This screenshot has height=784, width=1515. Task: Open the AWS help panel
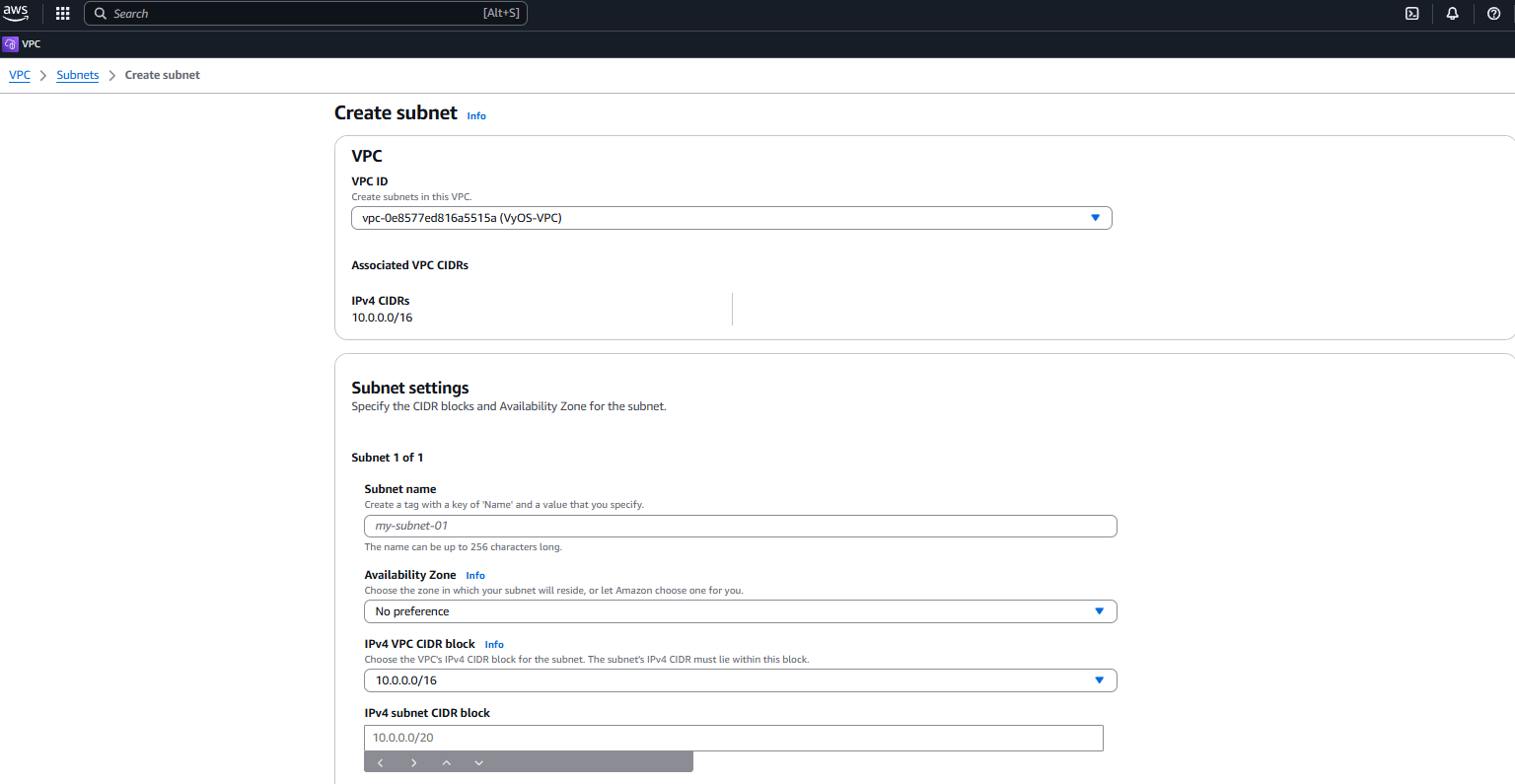point(1492,13)
